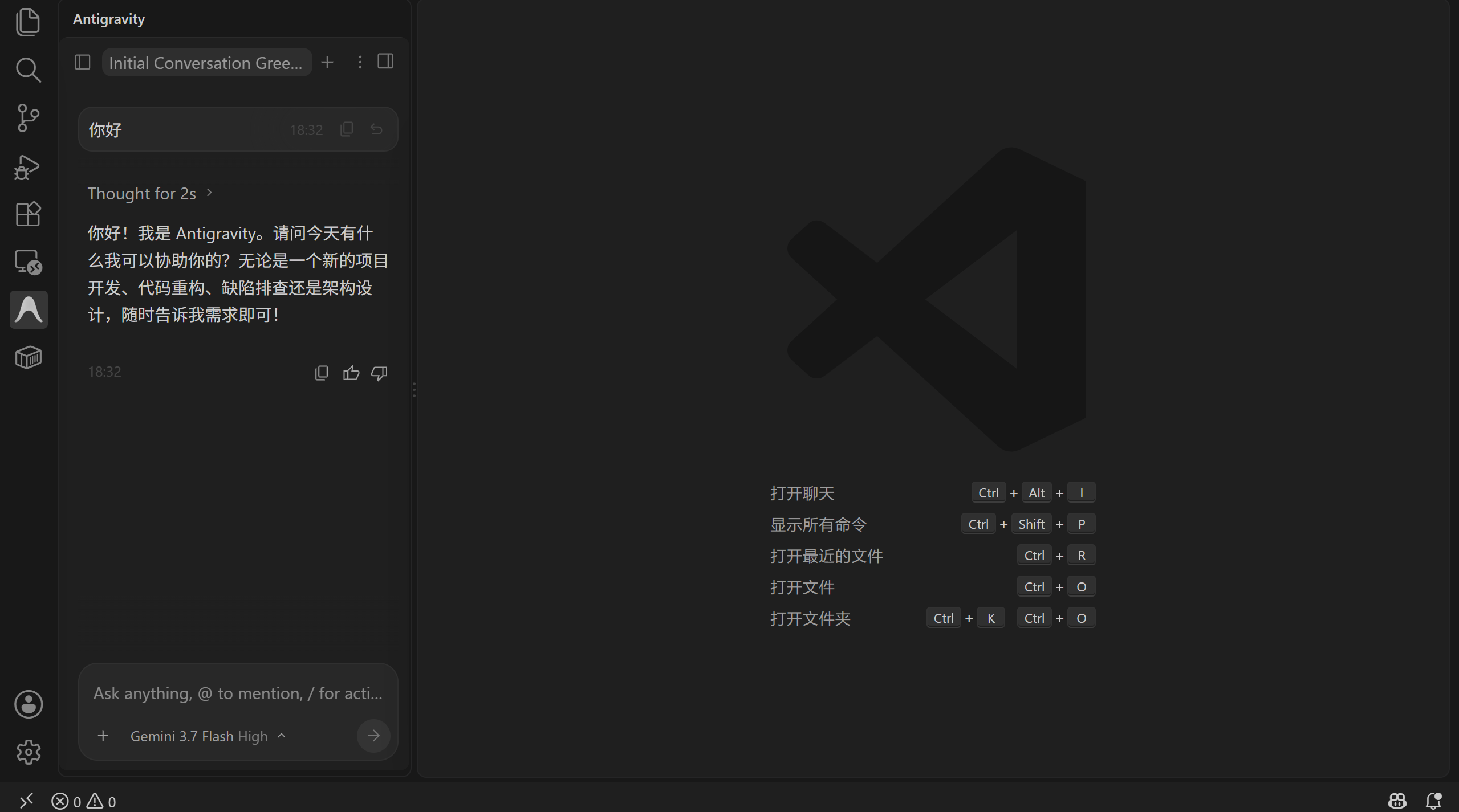This screenshot has width=1459, height=812.
Task: Open the notifications bell
Action: coord(1434,801)
